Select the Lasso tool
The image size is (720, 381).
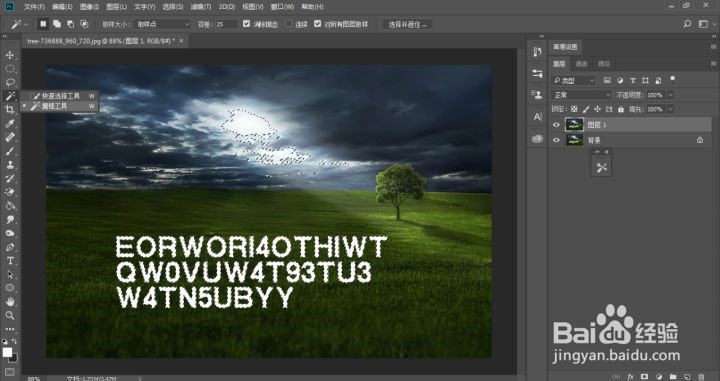[10, 83]
